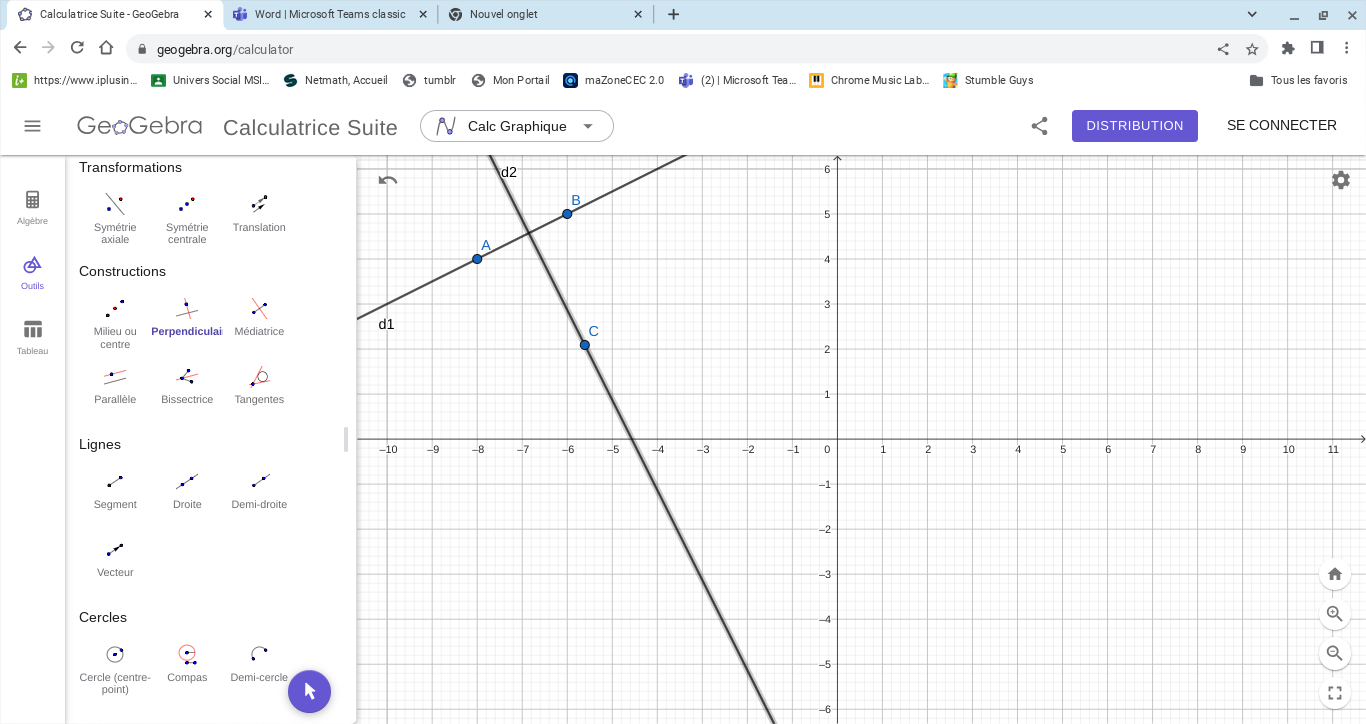Click the DISTRIBUTION button
Viewport: 1366px width, 724px height.
[x=1135, y=126]
